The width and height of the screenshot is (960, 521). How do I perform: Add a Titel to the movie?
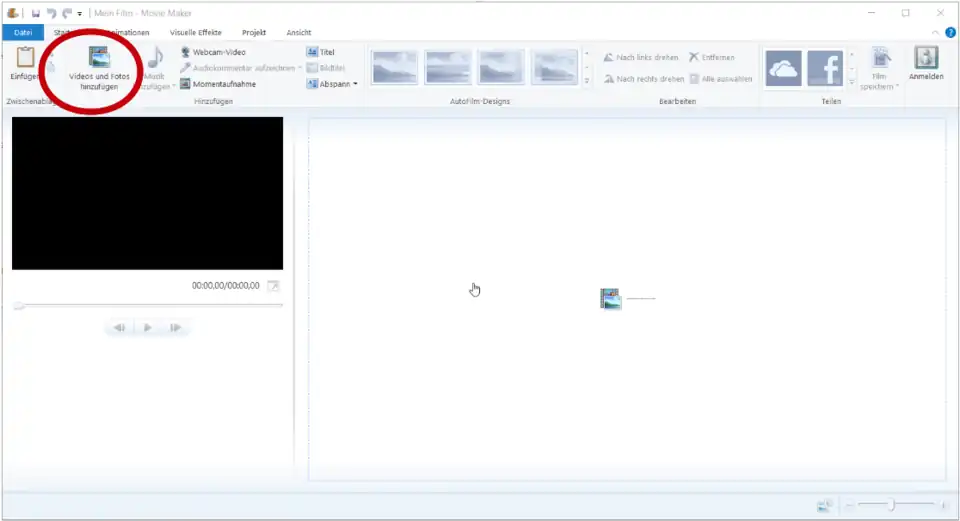point(312,52)
